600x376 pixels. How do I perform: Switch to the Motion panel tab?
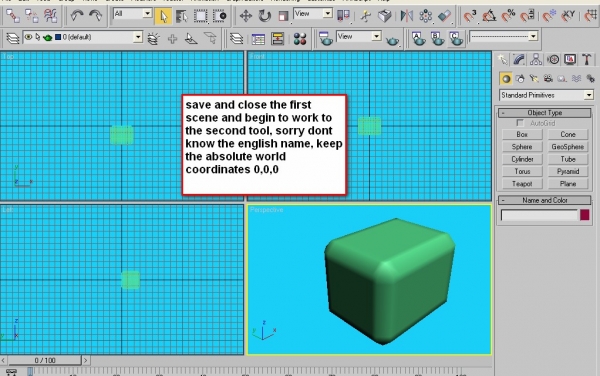[x=553, y=59]
